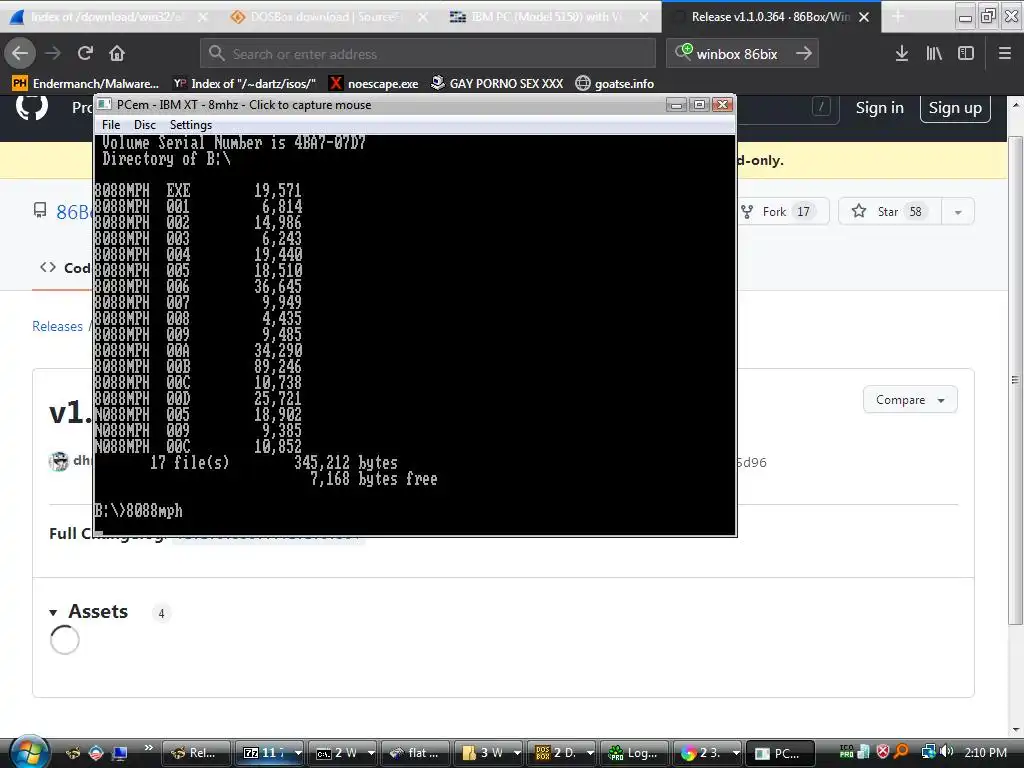The width and height of the screenshot is (1024, 768).
Task: Expand the Star button dropdown arrow
Action: [x=958, y=212]
